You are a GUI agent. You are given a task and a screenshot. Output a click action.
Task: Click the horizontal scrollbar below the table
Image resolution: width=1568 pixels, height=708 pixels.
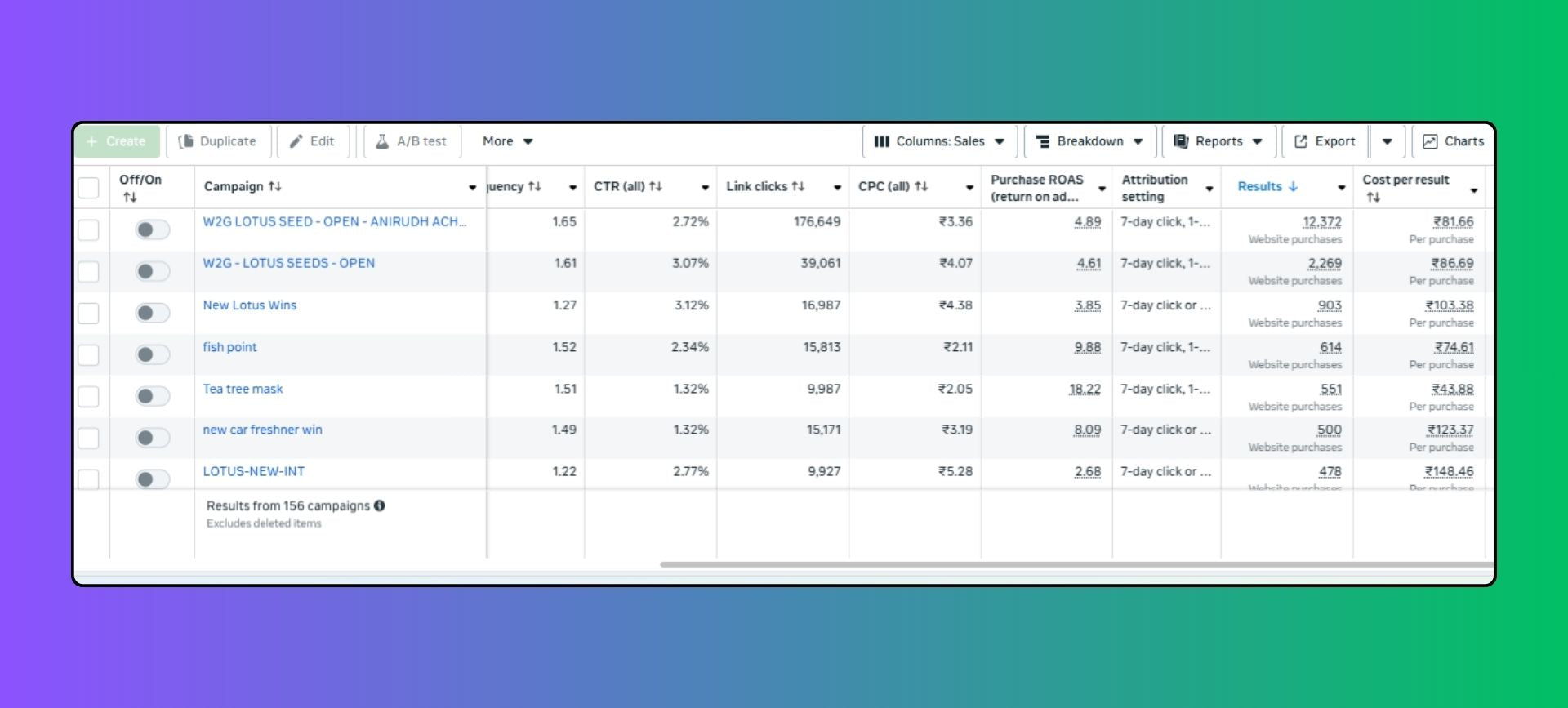[x=1062, y=564]
